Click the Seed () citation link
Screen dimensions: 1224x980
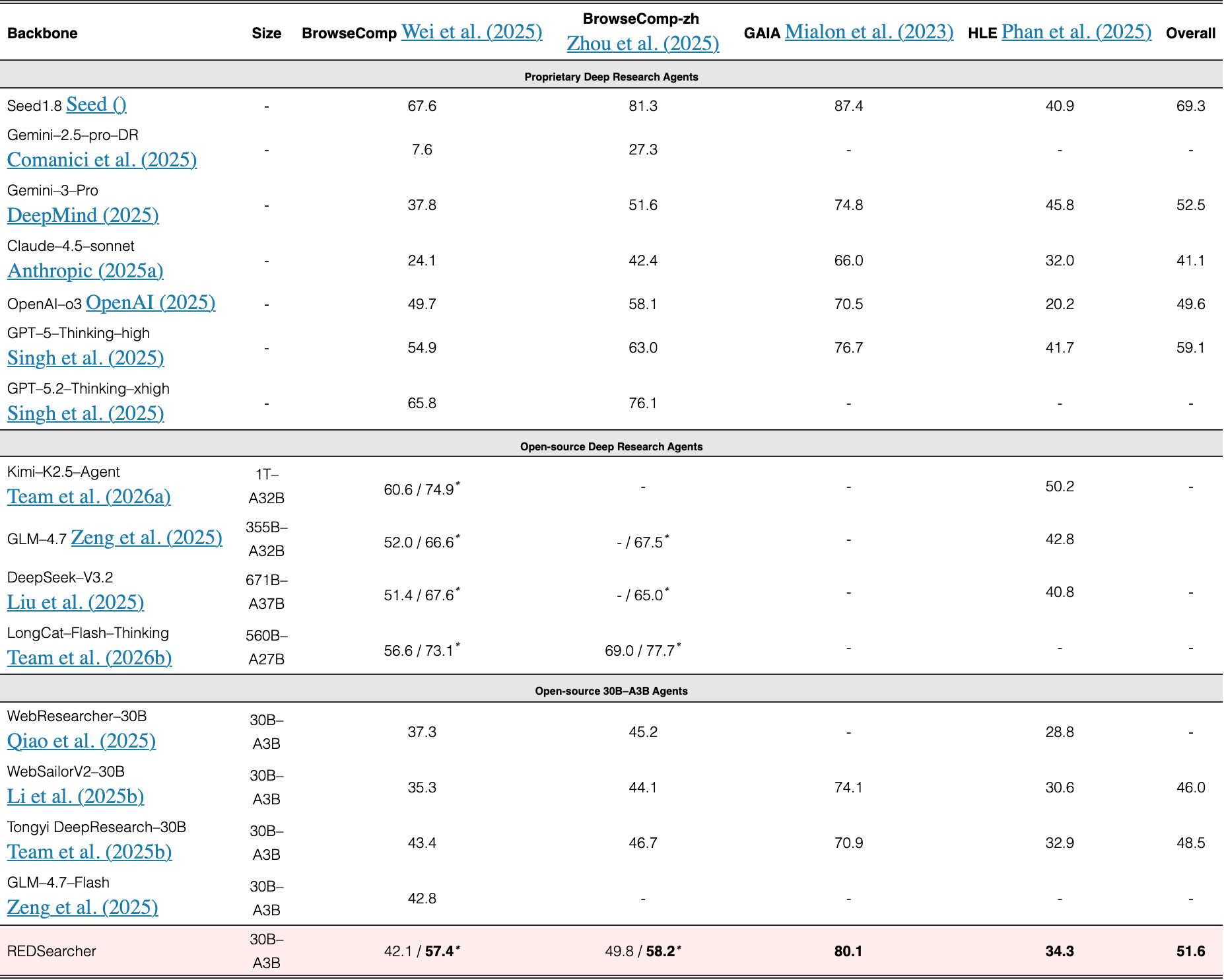96,104
